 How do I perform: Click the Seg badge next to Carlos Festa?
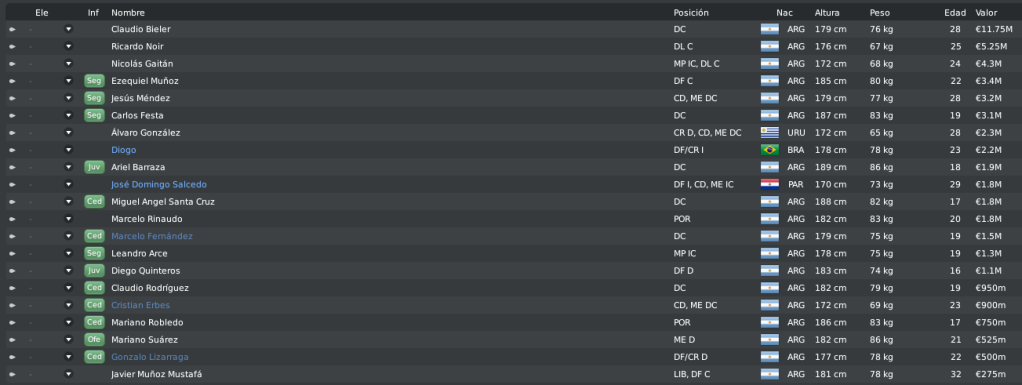coord(94,115)
